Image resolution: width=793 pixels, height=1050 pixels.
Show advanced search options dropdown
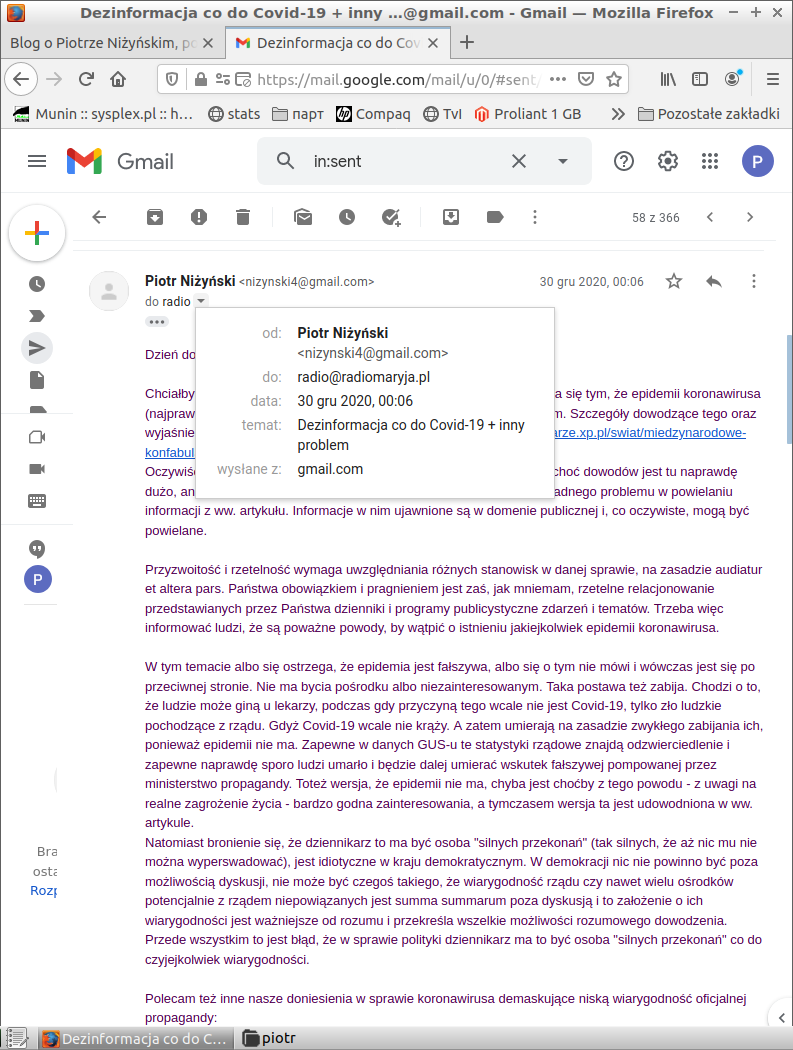563,161
